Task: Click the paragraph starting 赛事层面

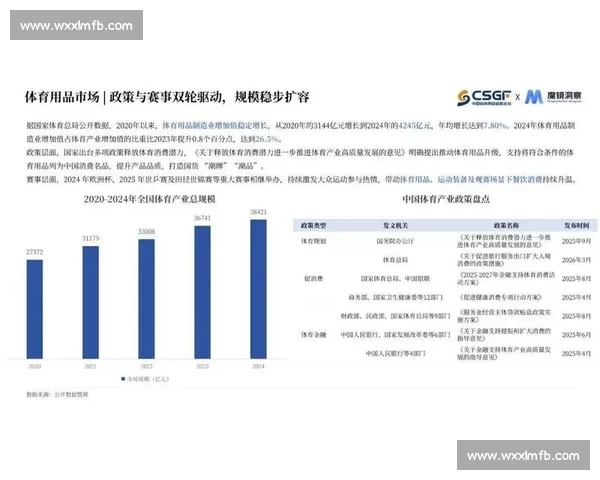Action: pos(301,180)
